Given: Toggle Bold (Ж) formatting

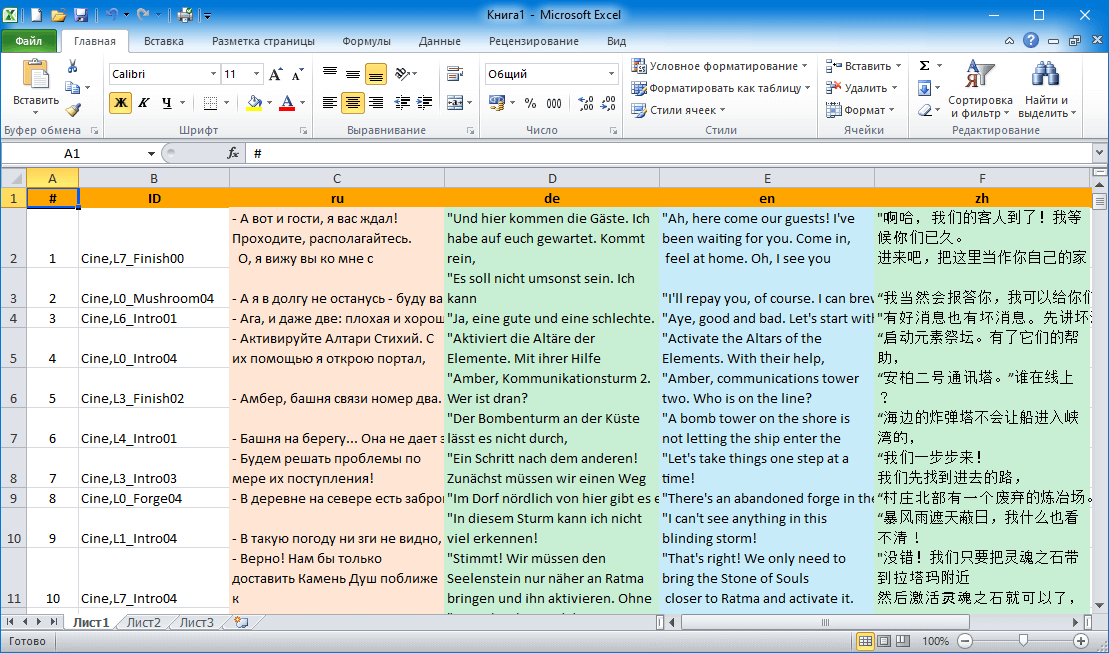Looking at the screenshot, I should coord(120,103).
